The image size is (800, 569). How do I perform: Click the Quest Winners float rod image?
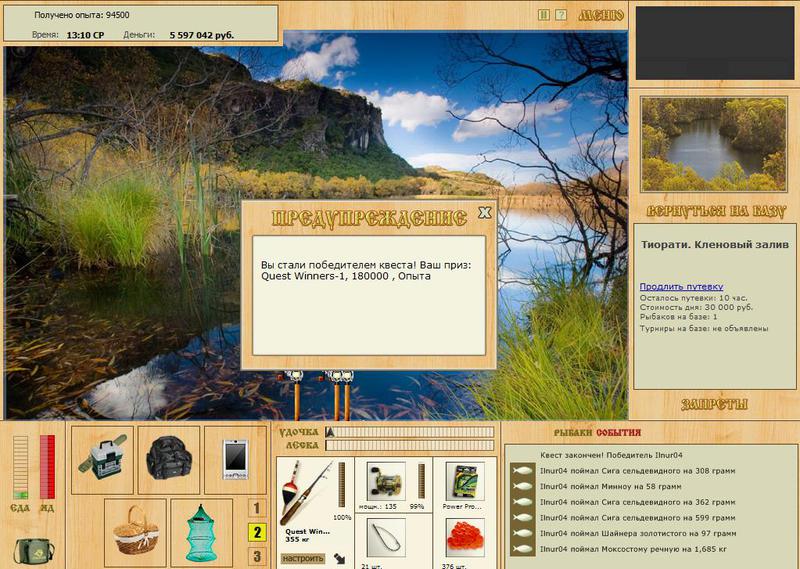pos(305,491)
